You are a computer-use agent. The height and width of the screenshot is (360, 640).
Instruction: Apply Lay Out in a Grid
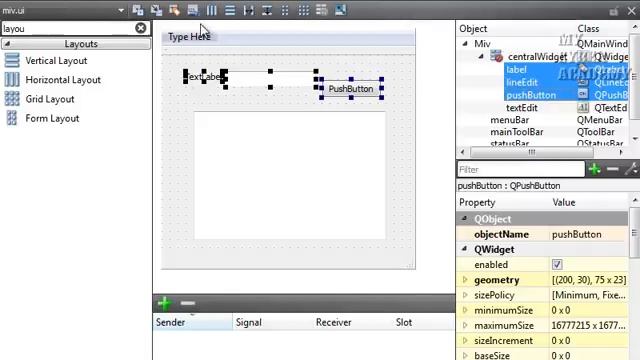point(303,10)
